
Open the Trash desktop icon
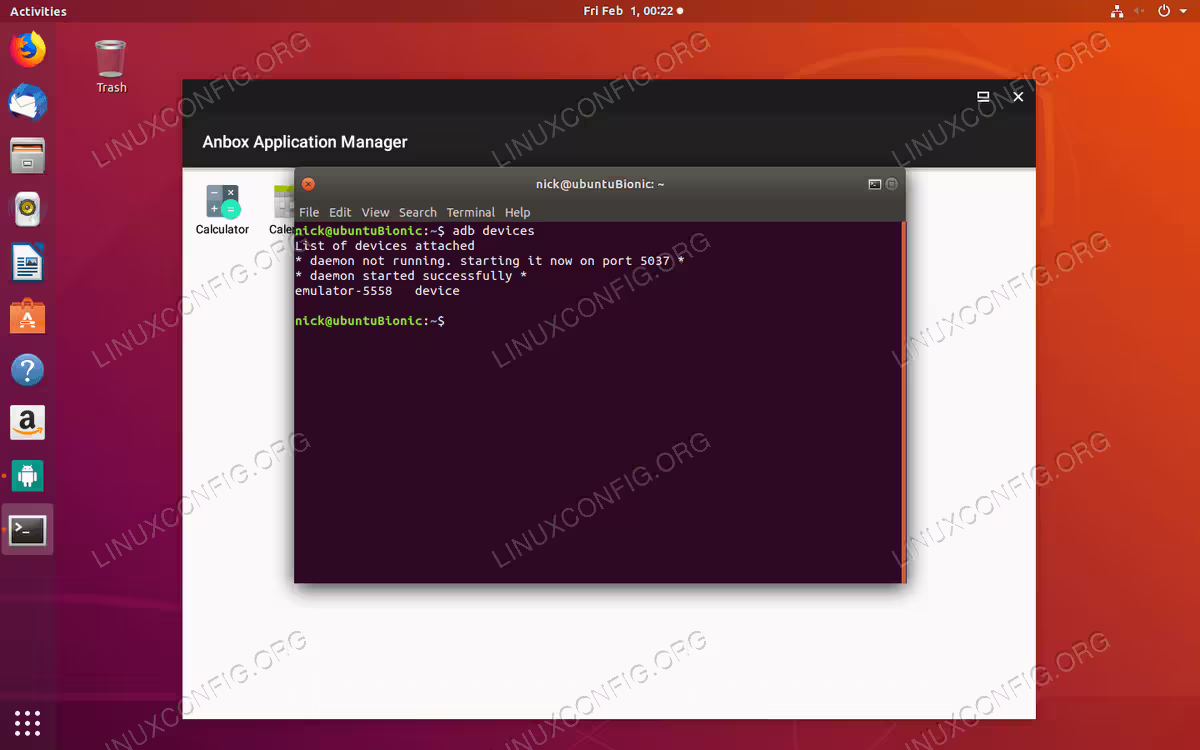click(111, 66)
